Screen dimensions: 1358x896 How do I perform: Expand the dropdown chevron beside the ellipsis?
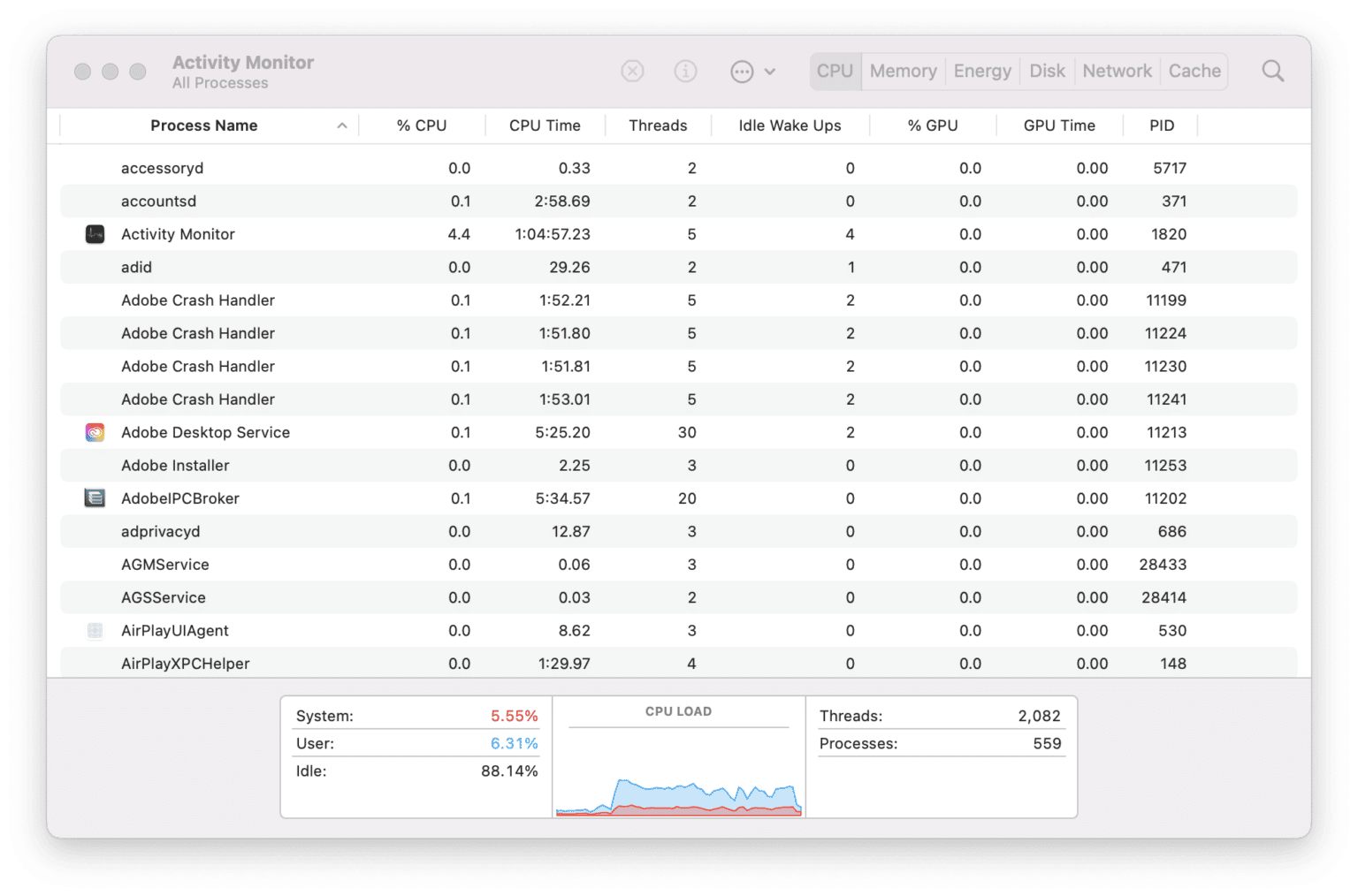click(770, 72)
